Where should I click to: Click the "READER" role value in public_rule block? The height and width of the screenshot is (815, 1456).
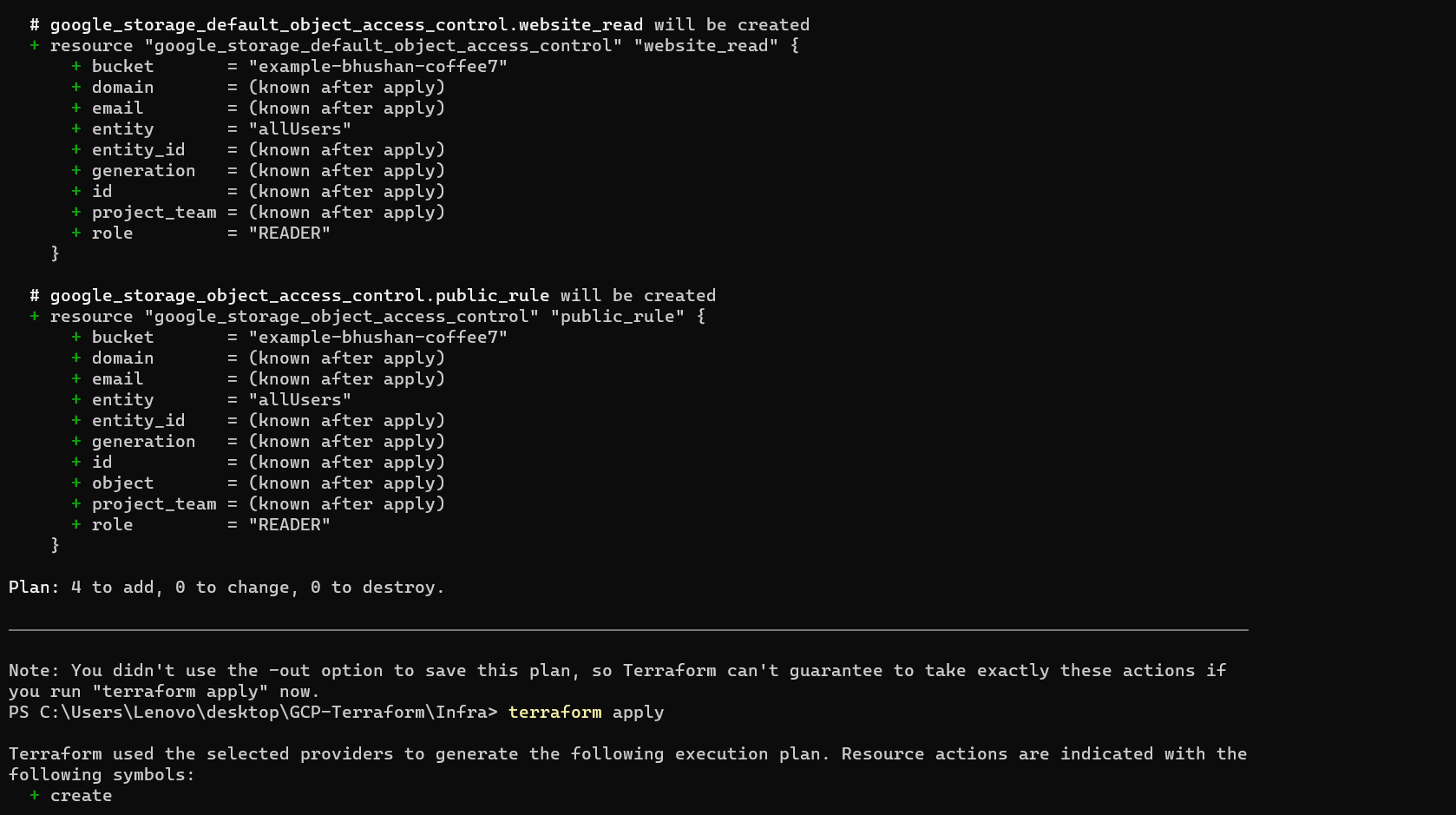289,525
